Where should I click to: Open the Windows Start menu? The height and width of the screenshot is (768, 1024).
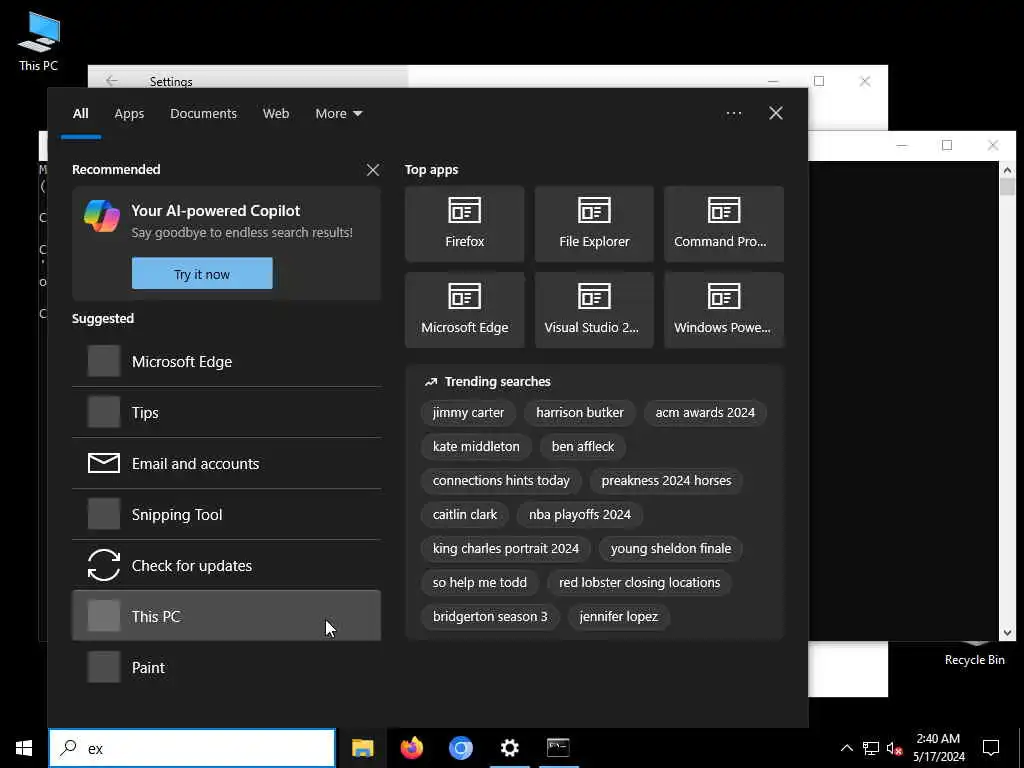pos(24,748)
